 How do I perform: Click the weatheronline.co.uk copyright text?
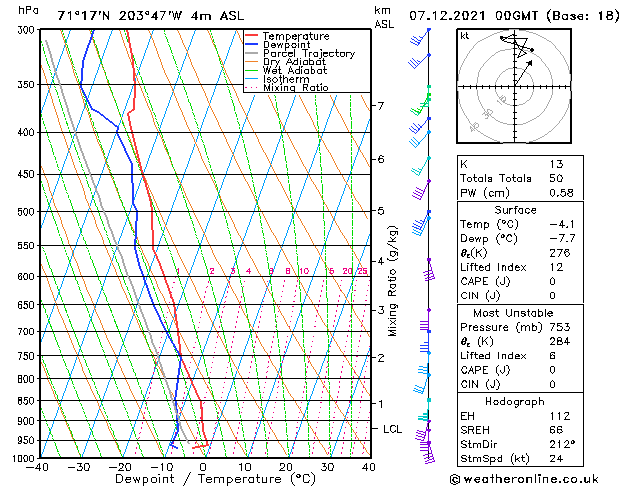click(524, 479)
